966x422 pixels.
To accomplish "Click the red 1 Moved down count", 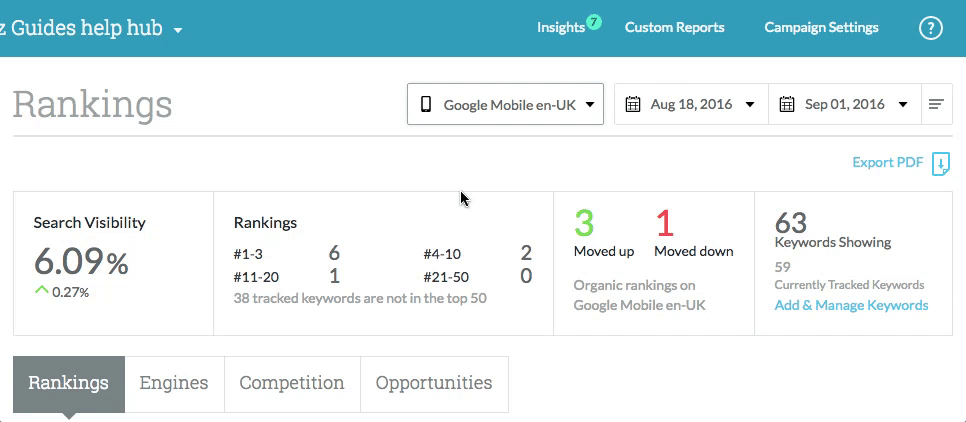I will 665,224.
